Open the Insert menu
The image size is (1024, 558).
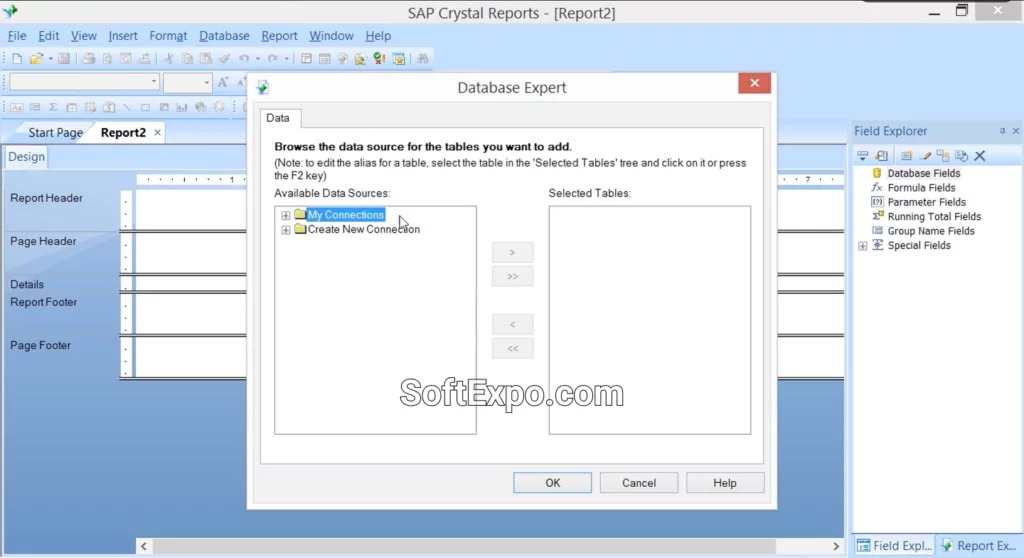(x=123, y=36)
